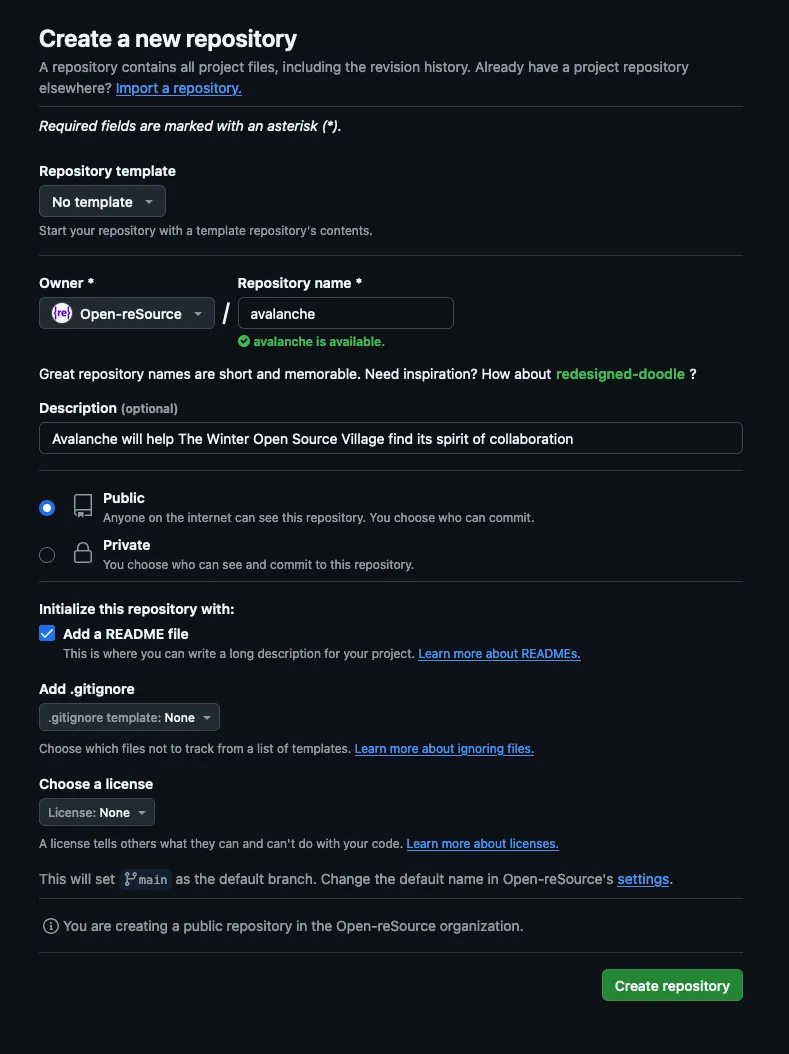This screenshot has width=789, height=1054.
Task: Click the green availability checkmark icon
Action: [244, 341]
